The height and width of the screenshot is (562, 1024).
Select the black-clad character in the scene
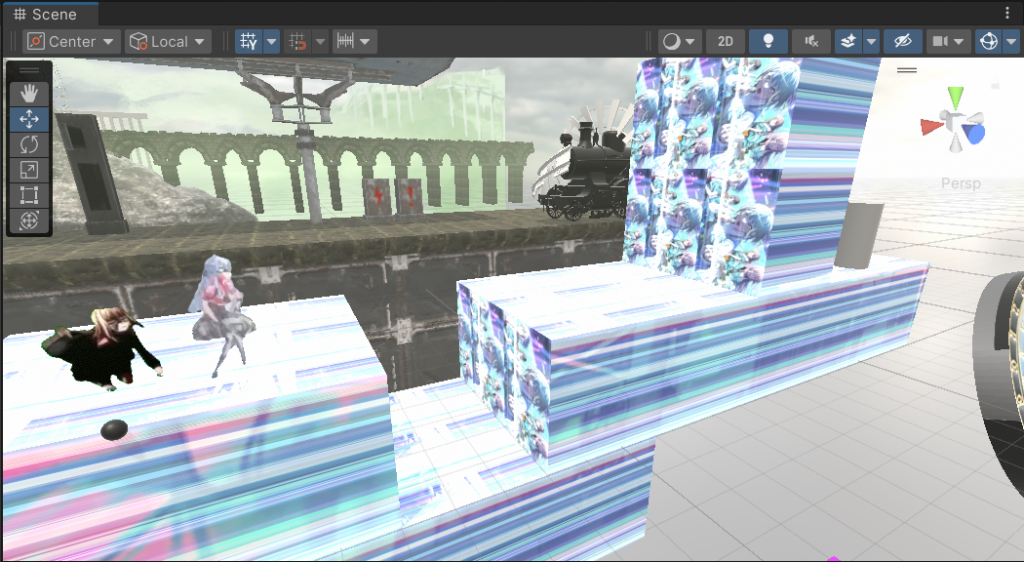pos(103,349)
